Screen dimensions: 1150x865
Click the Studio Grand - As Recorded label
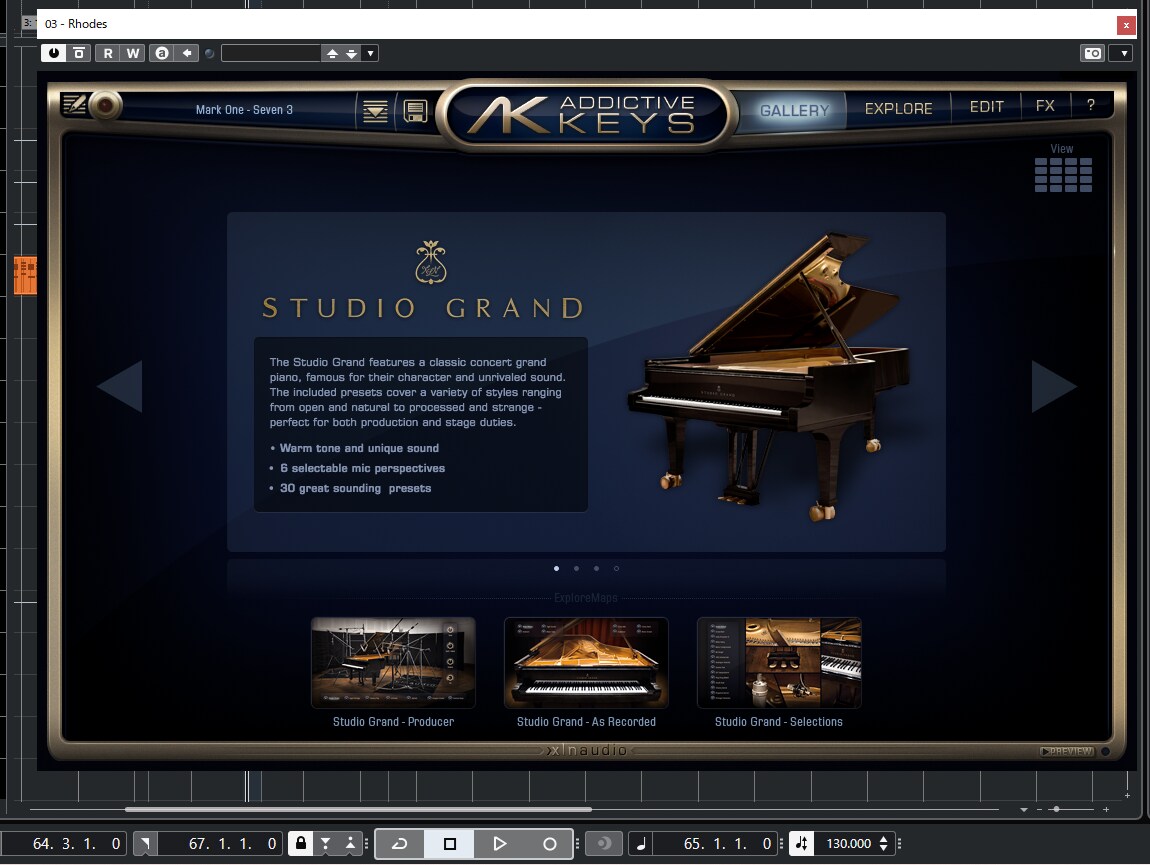pos(586,722)
